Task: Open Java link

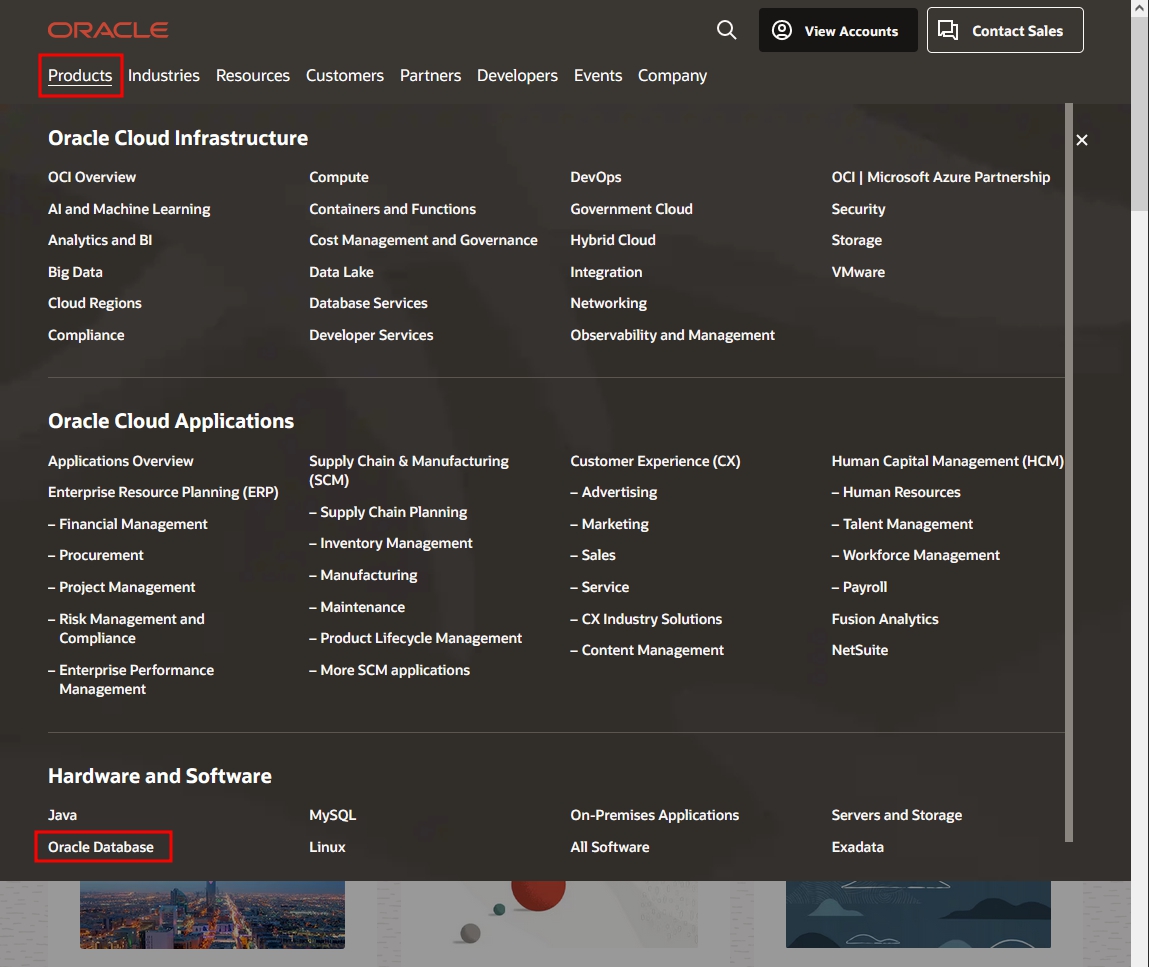Action: [62, 815]
